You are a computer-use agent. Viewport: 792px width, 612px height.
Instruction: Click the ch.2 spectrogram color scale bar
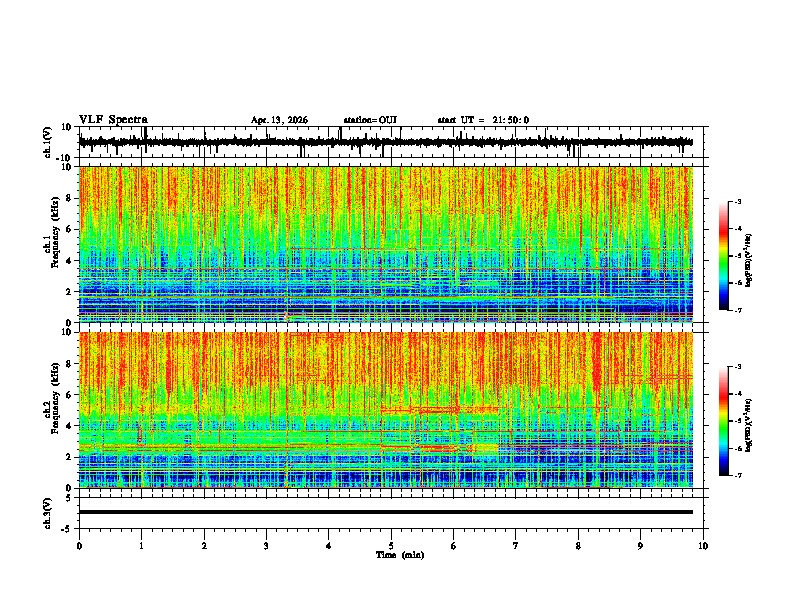[x=724, y=421]
